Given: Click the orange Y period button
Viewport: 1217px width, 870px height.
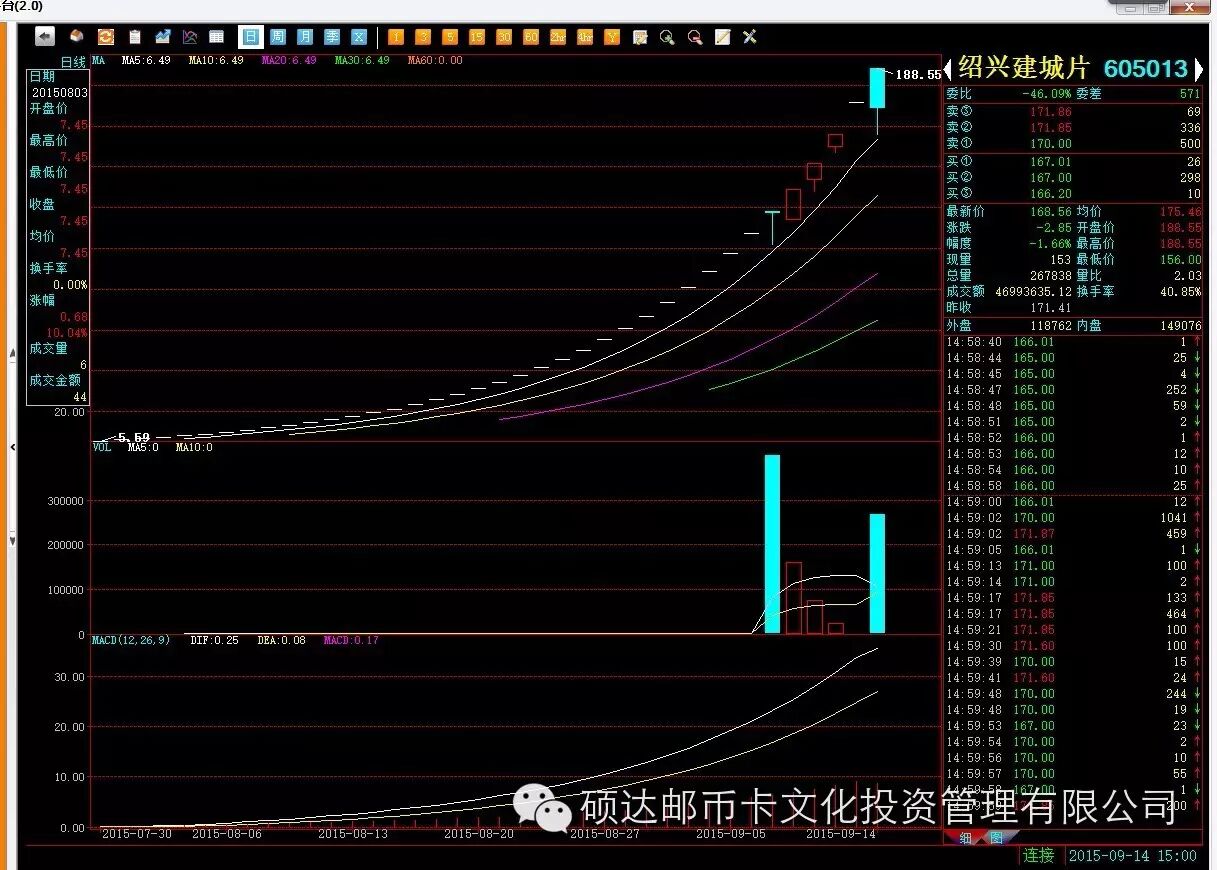Looking at the screenshot, I should point(612,37).
